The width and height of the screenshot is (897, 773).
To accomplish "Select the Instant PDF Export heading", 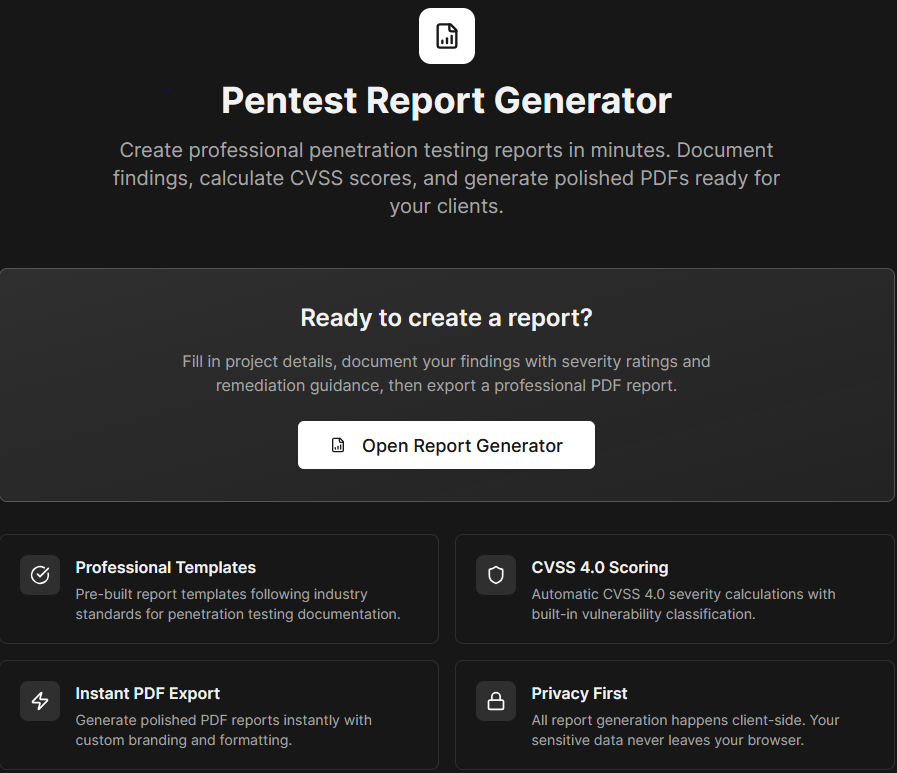I will 147,693.
